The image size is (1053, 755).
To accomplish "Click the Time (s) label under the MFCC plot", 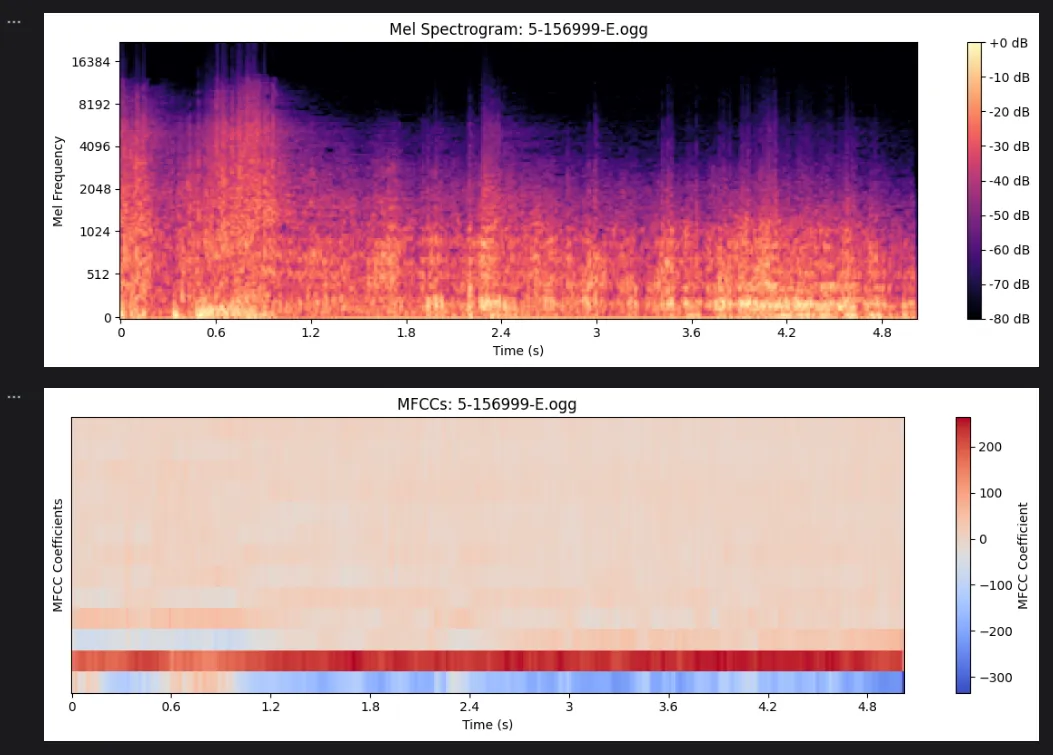I will (487, 725).
